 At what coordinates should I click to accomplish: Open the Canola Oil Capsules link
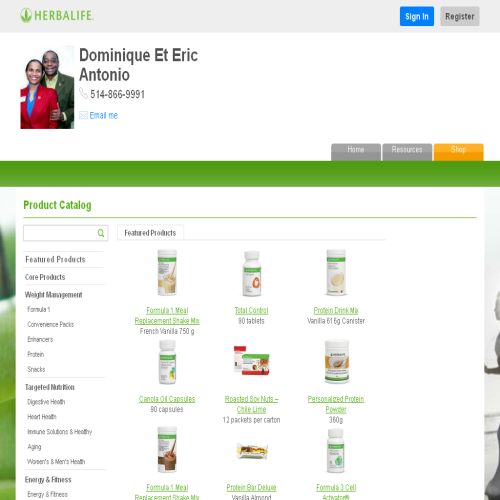[x=167, y=399]
